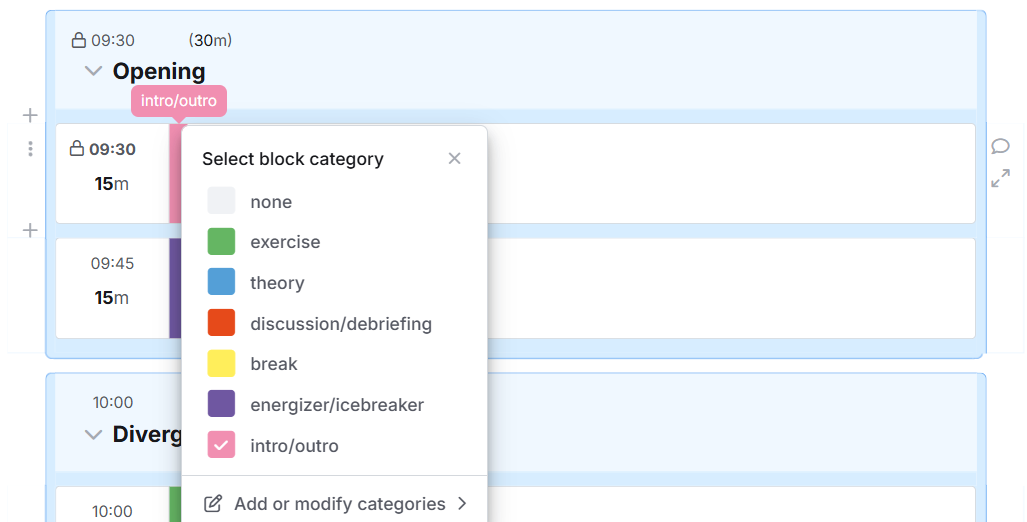
Task: Click purple category bar of 09:45 block
Action: point(175,288)
